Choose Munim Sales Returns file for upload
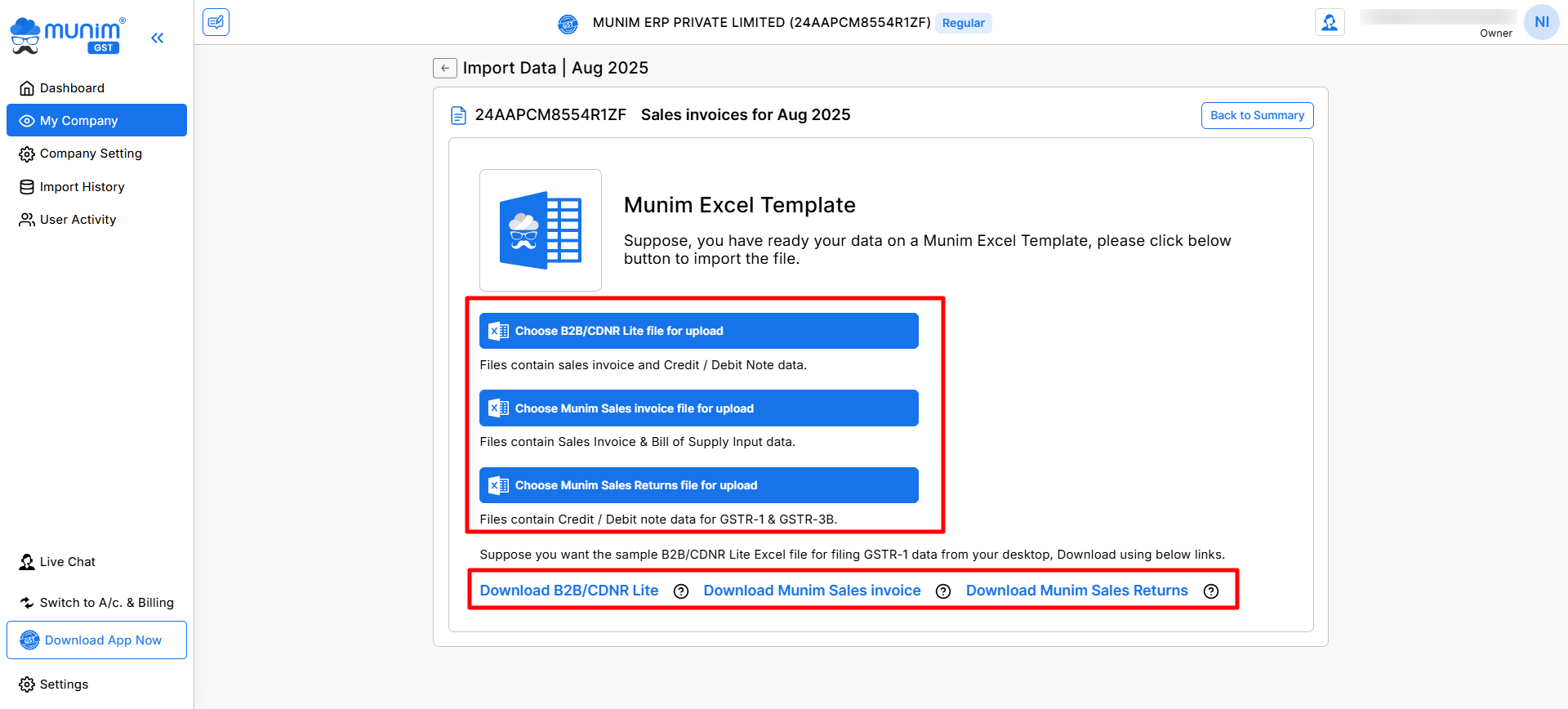Viewport: 1568px width, 709px height. click(698, 485)
